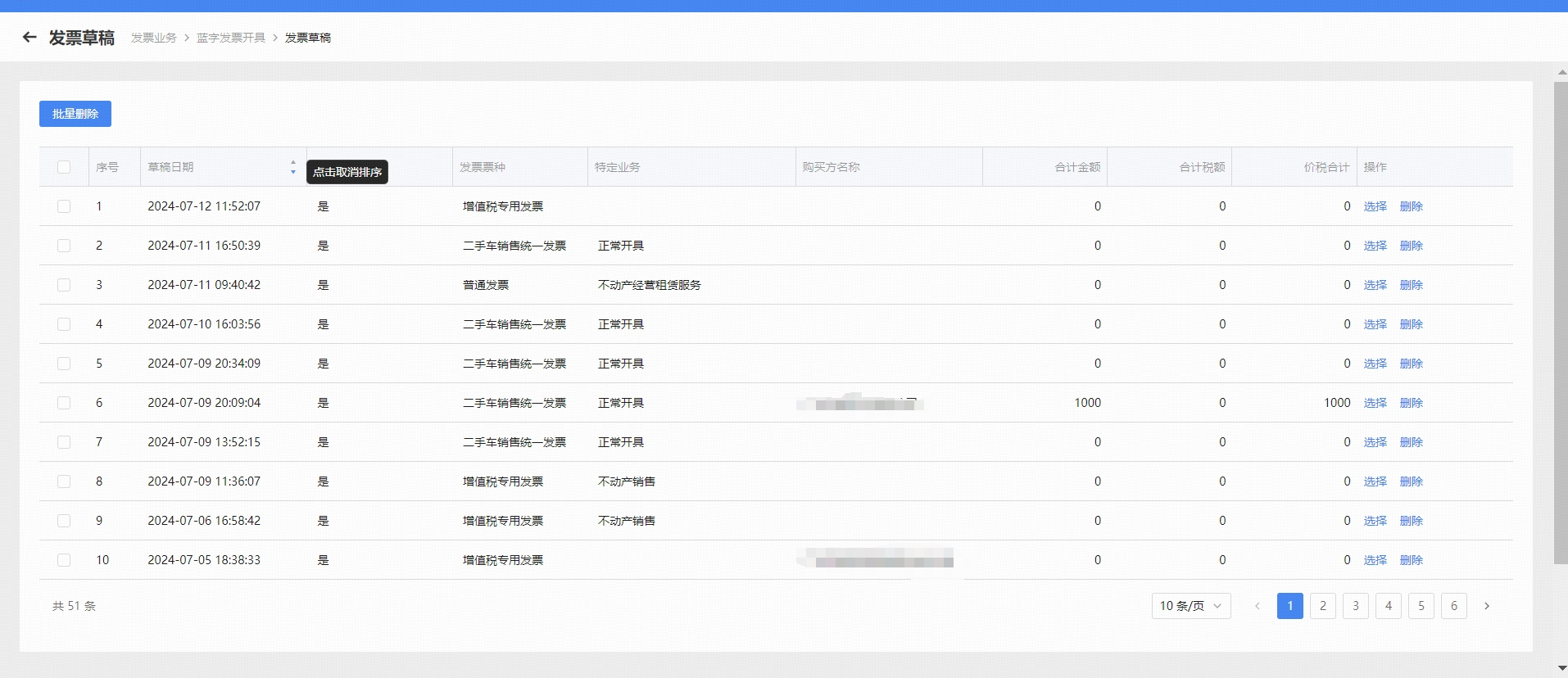Click the back arrow beside 发票草稿

29,37
